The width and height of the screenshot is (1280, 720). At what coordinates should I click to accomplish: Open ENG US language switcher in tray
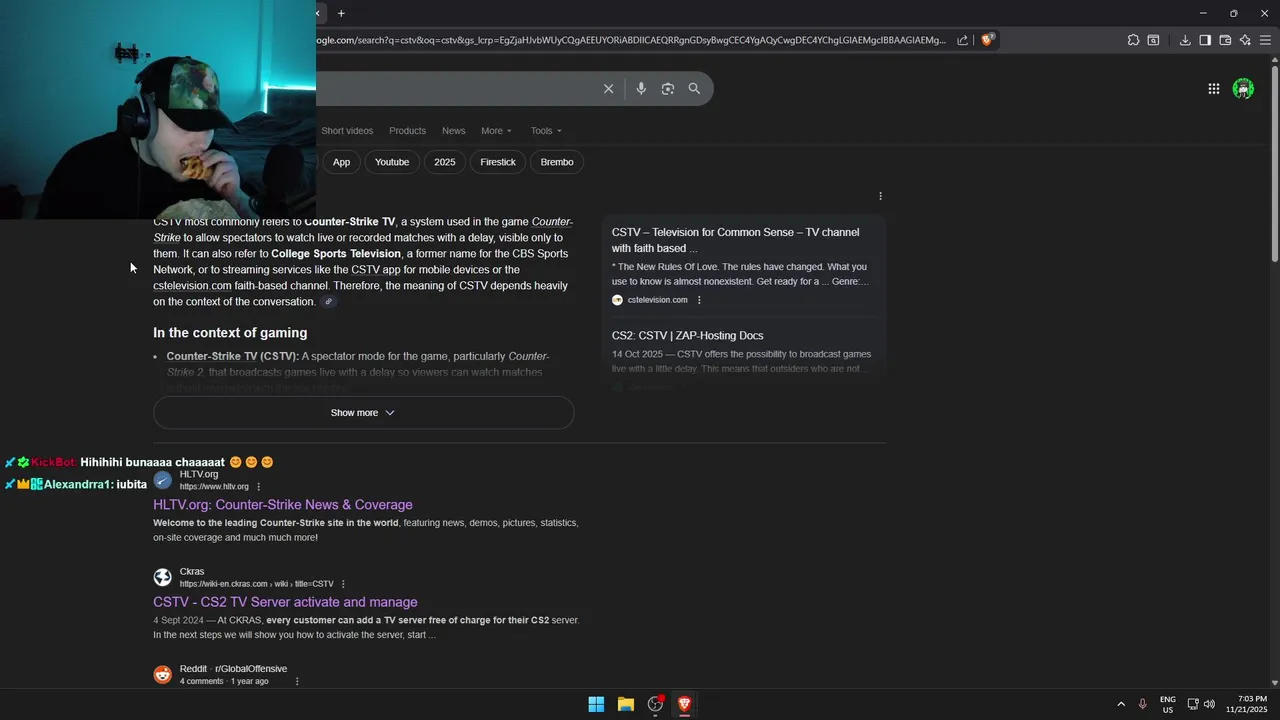1168,704
